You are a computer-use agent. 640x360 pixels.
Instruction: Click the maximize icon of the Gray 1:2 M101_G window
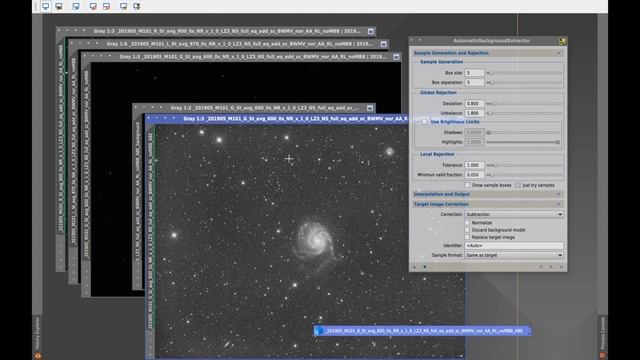pyautogui.click(x=370, y=108)
